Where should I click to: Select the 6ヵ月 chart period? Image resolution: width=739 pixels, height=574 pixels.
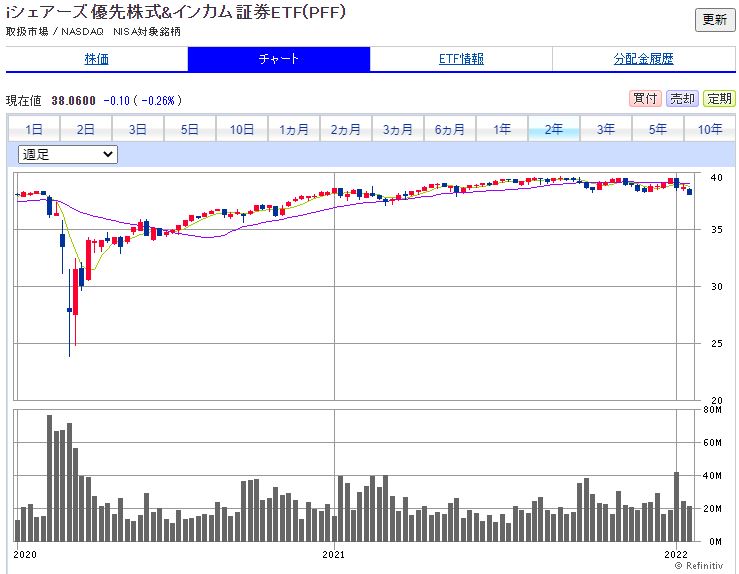pyautogui.click(x=450, y=129)
